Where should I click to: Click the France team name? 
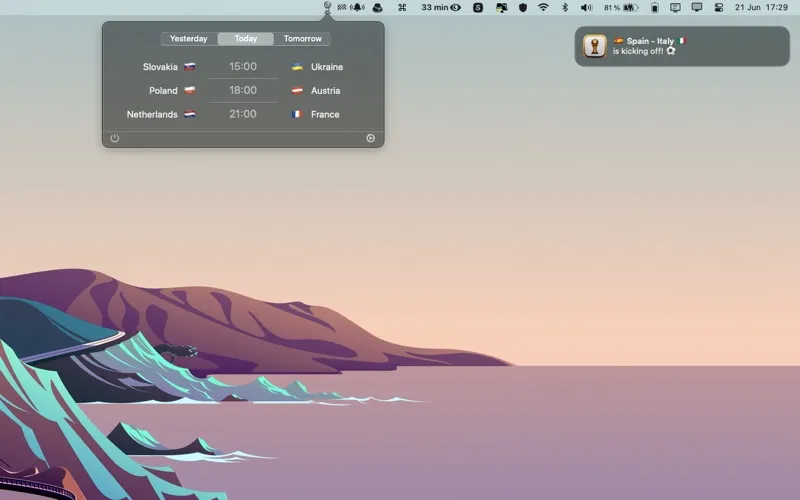point(325,115)
